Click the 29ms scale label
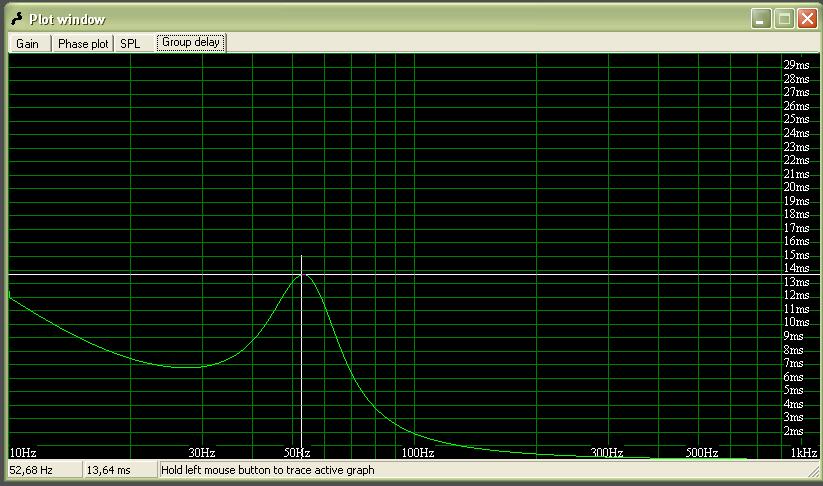 pyautogui.click(x=796, y=65)
